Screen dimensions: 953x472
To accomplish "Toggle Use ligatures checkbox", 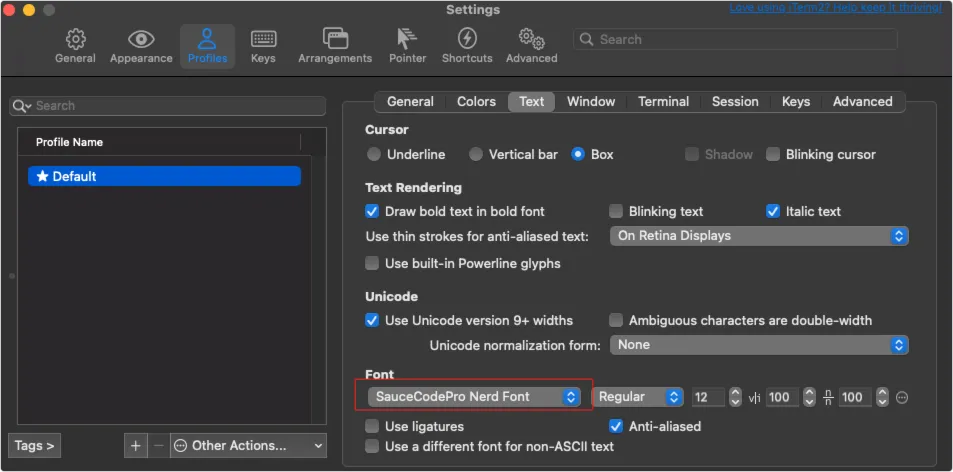I will [373, 426].
